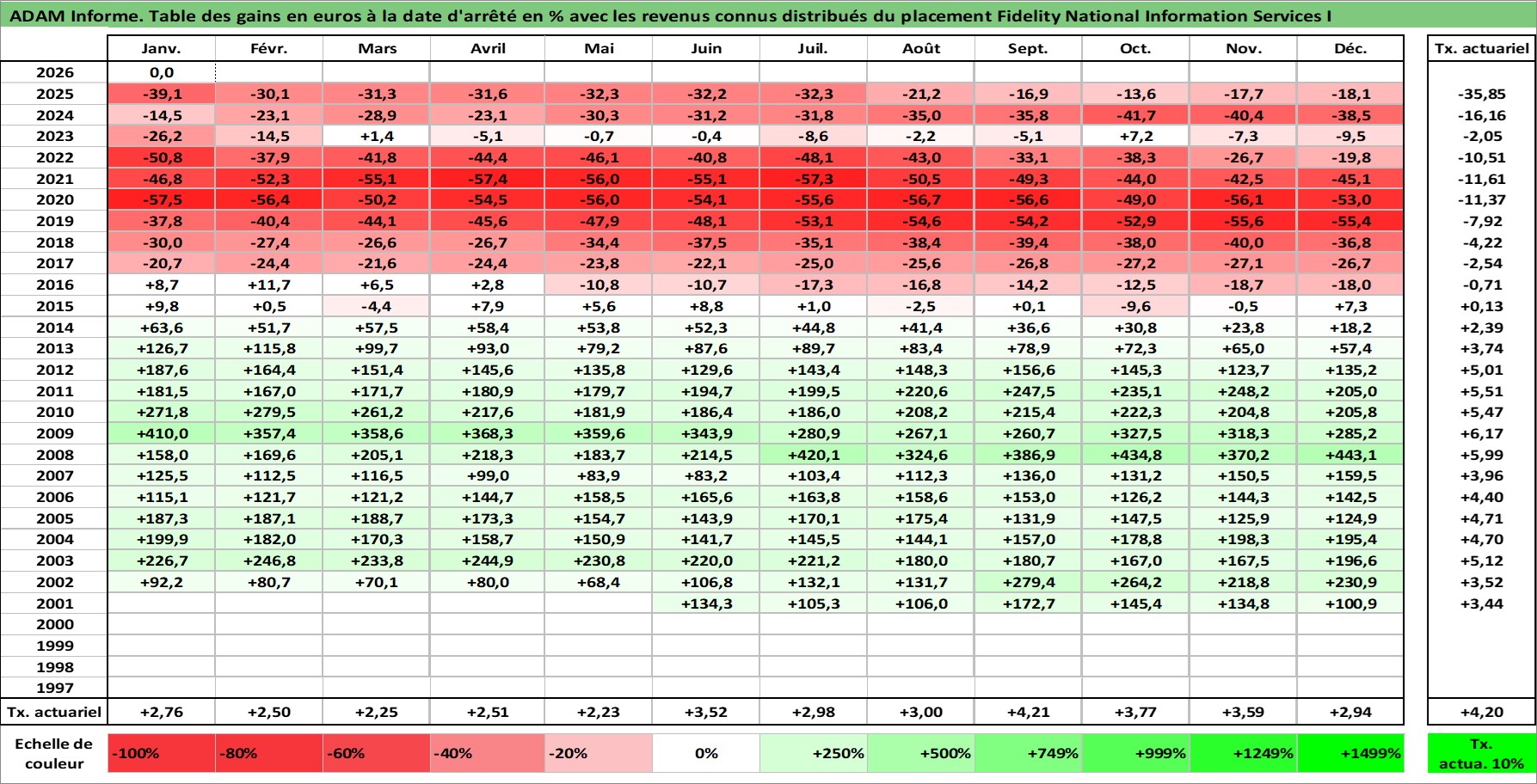Select the +187,6 cell in January 2012
This screenshot has width=1537, height=784.
pos(161,370)
